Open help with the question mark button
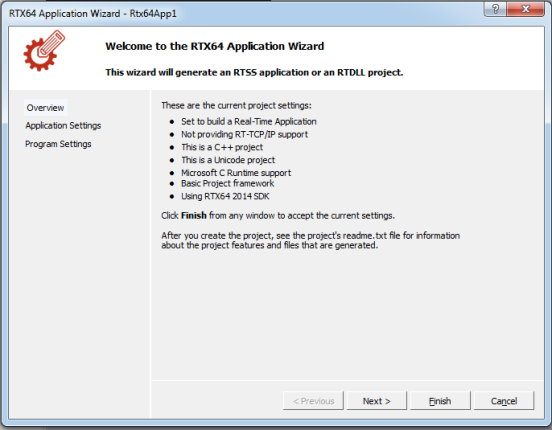The width and height of the screenshot is (552, 430). coord(495,9)
